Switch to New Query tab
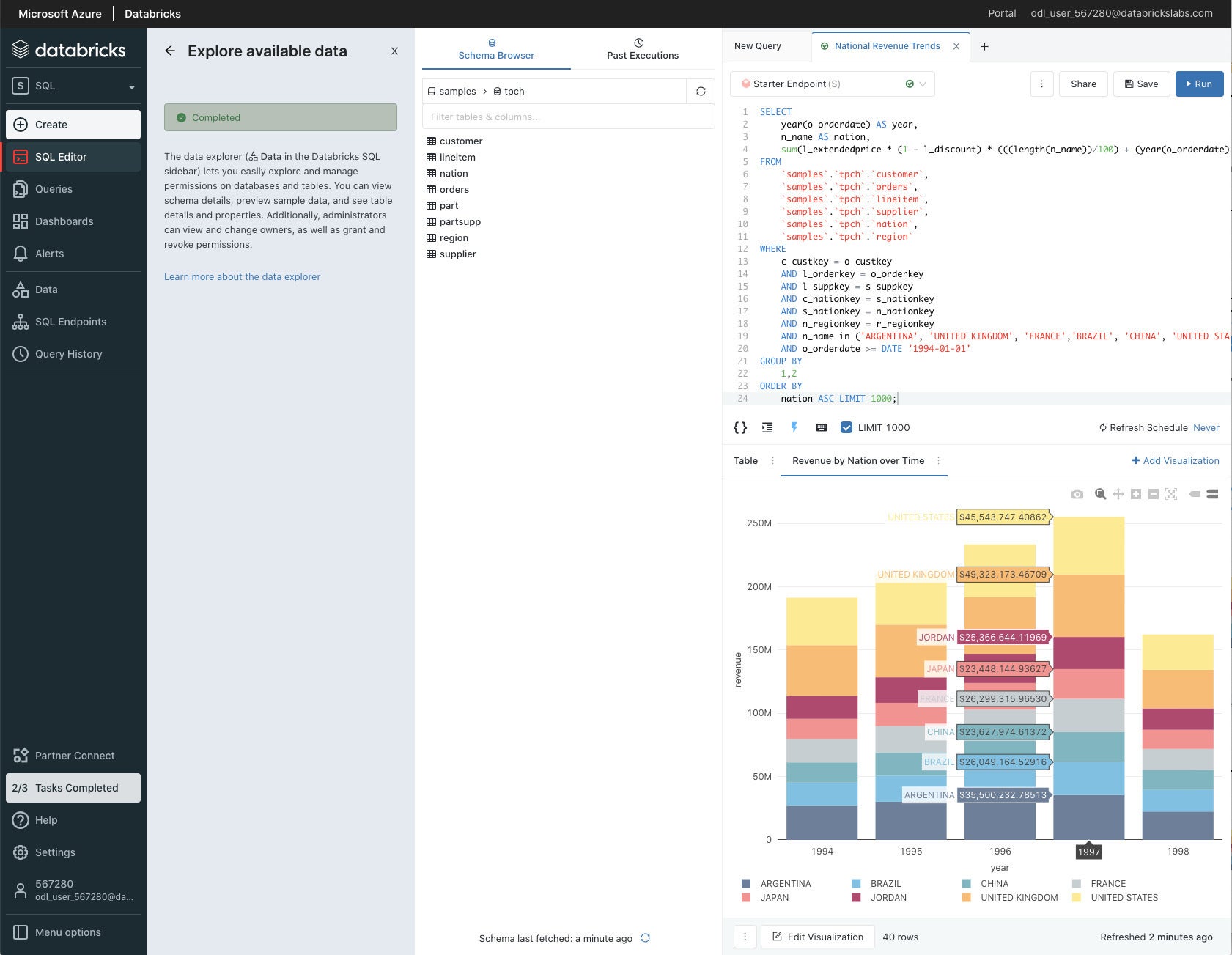The width and height of the screenshot is (1232, 955). coord(758,46)
